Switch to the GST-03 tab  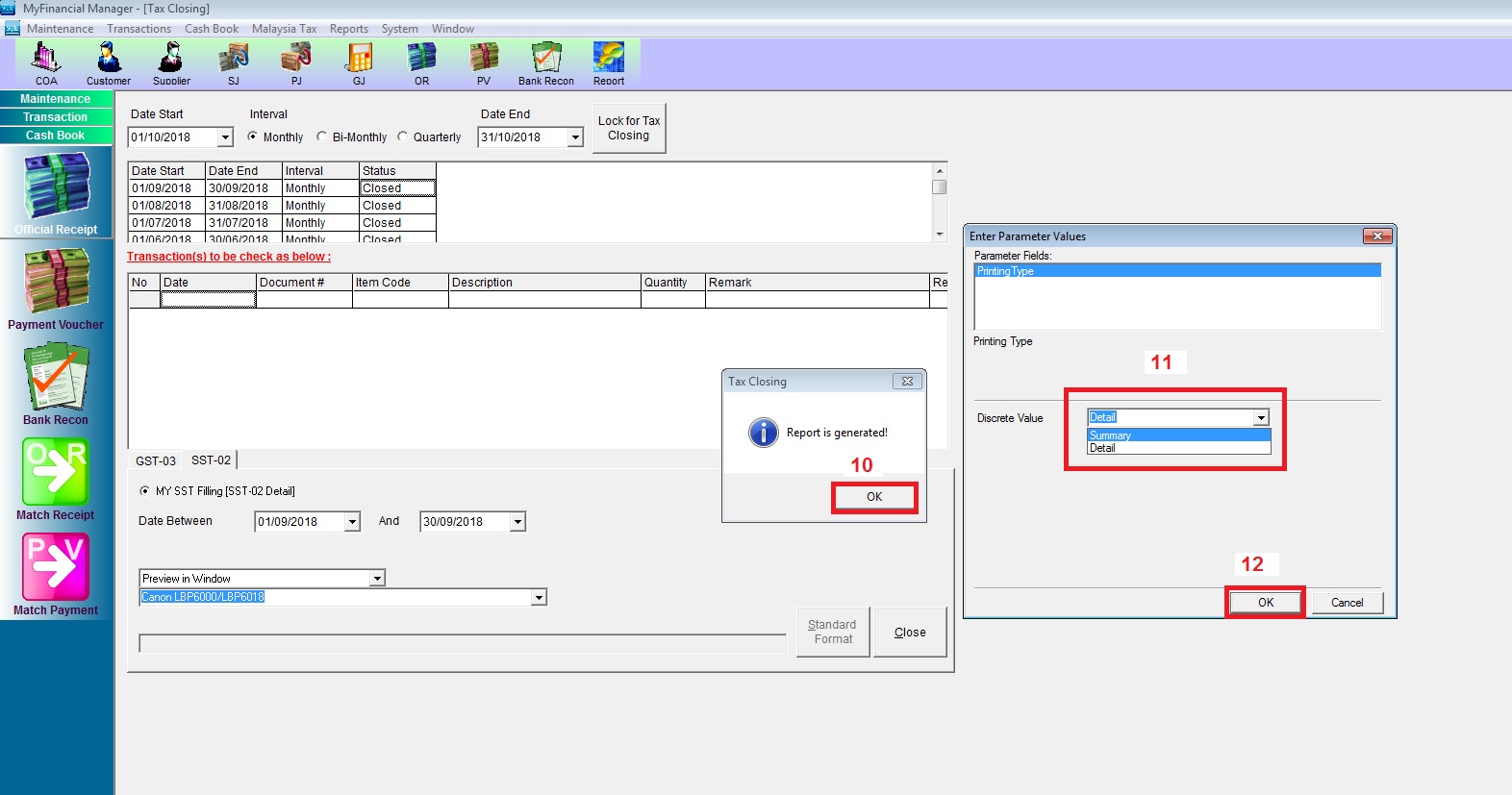pos(155,460)
